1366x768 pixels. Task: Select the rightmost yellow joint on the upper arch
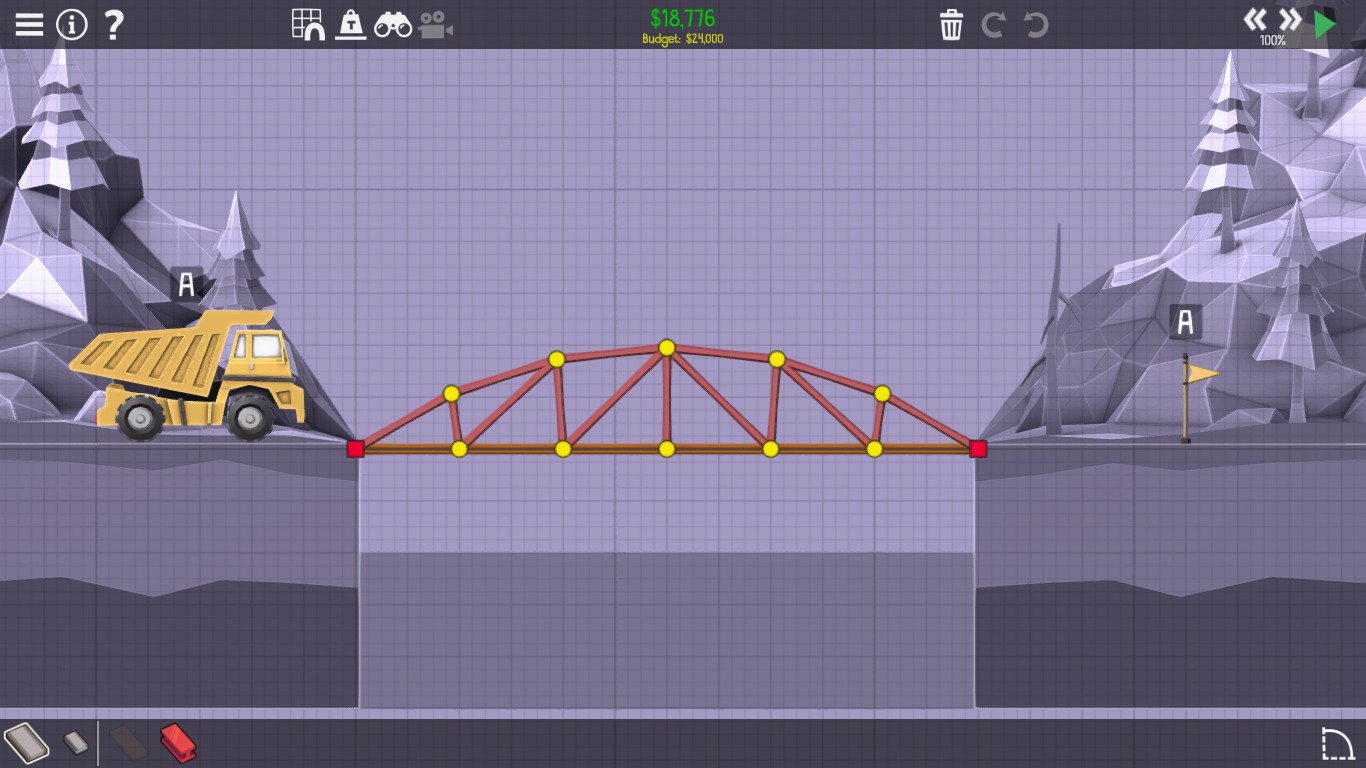pyautogui.click(x=882, y=394)
